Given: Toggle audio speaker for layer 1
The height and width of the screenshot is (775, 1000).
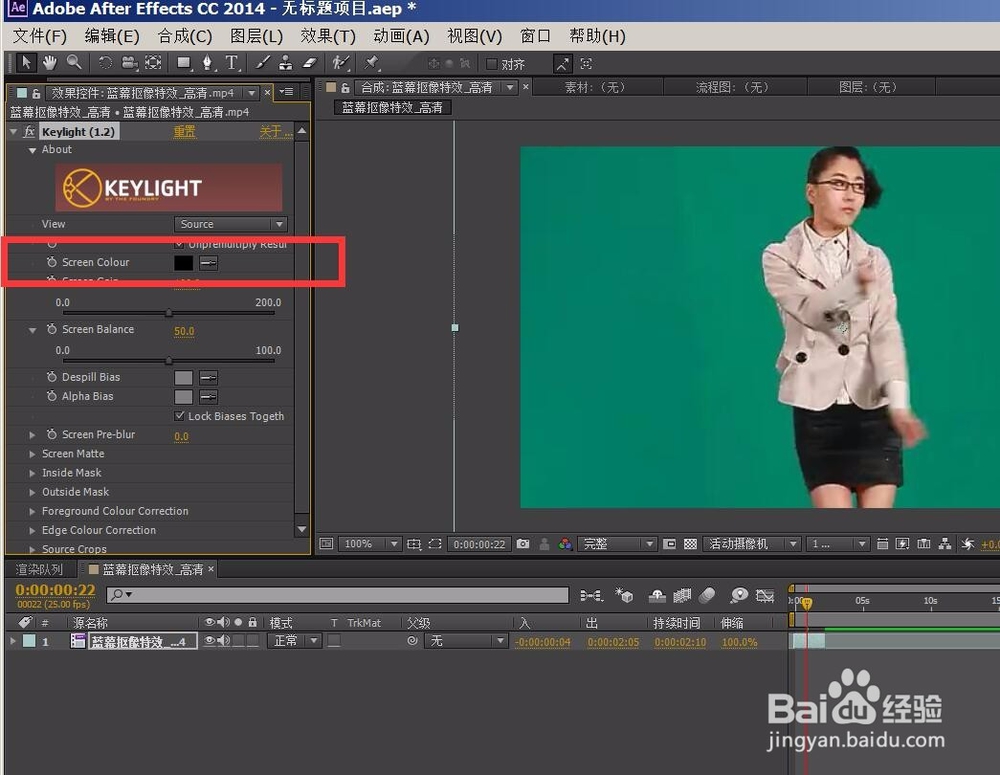Looking at the screenshot, I should point(223,640).
